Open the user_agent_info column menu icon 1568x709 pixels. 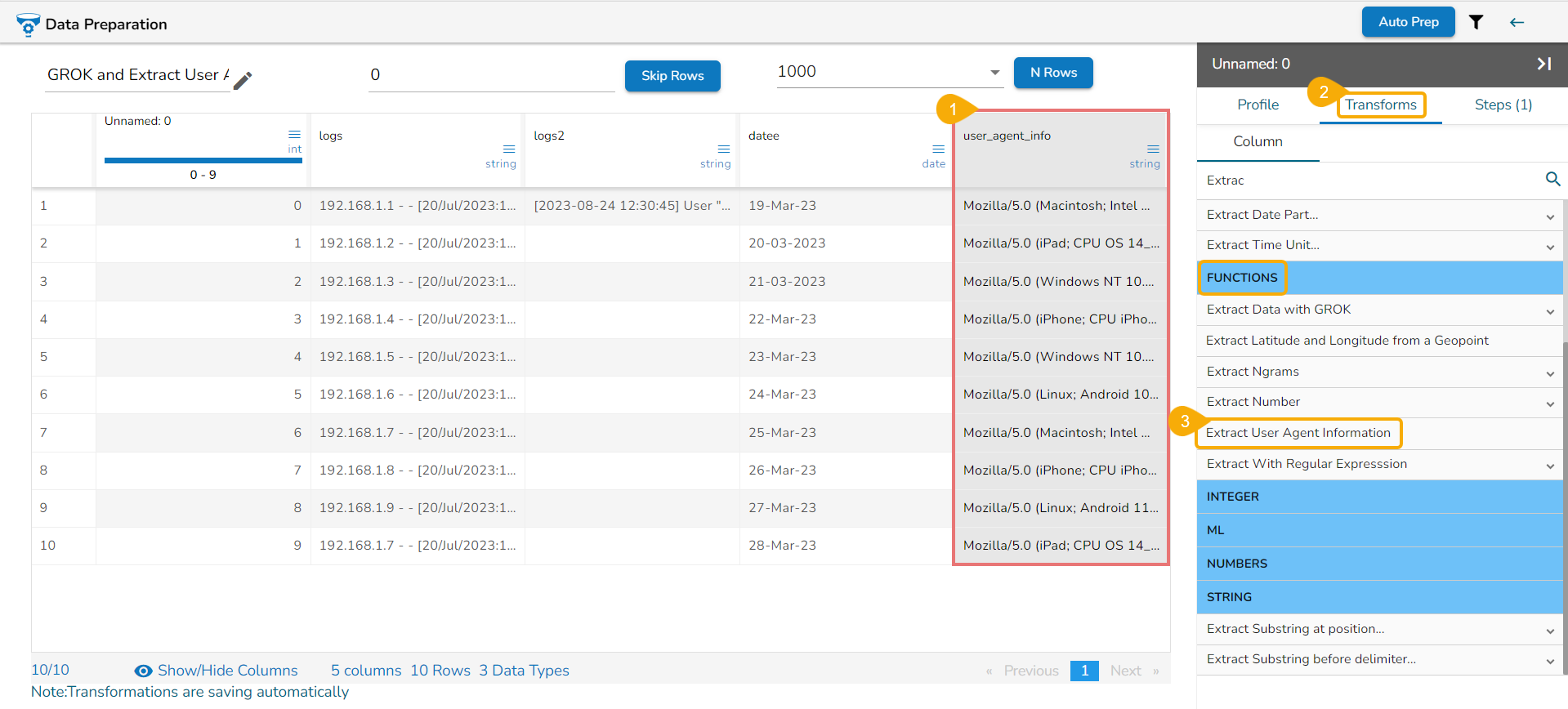1153,149
